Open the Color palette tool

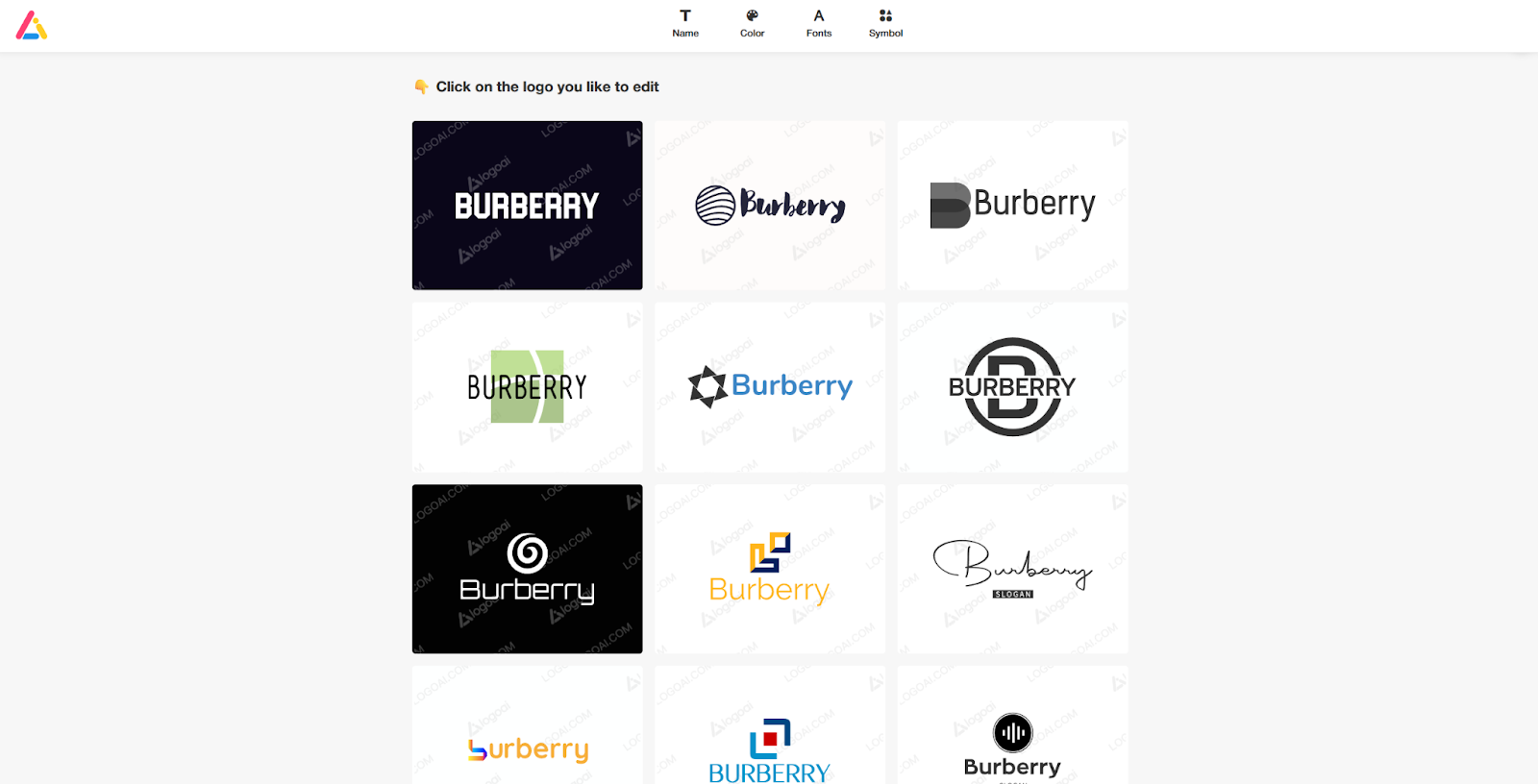[752, 23]
